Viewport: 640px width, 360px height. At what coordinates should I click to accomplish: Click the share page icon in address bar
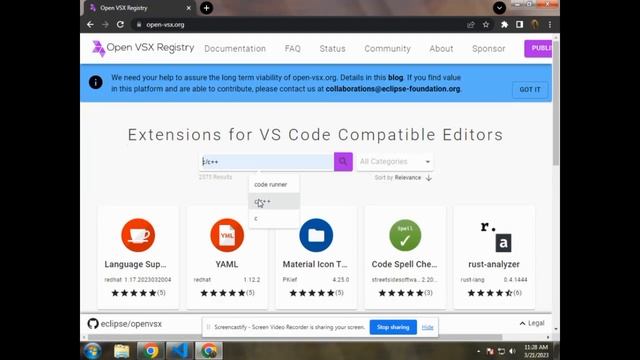[471, 24]
